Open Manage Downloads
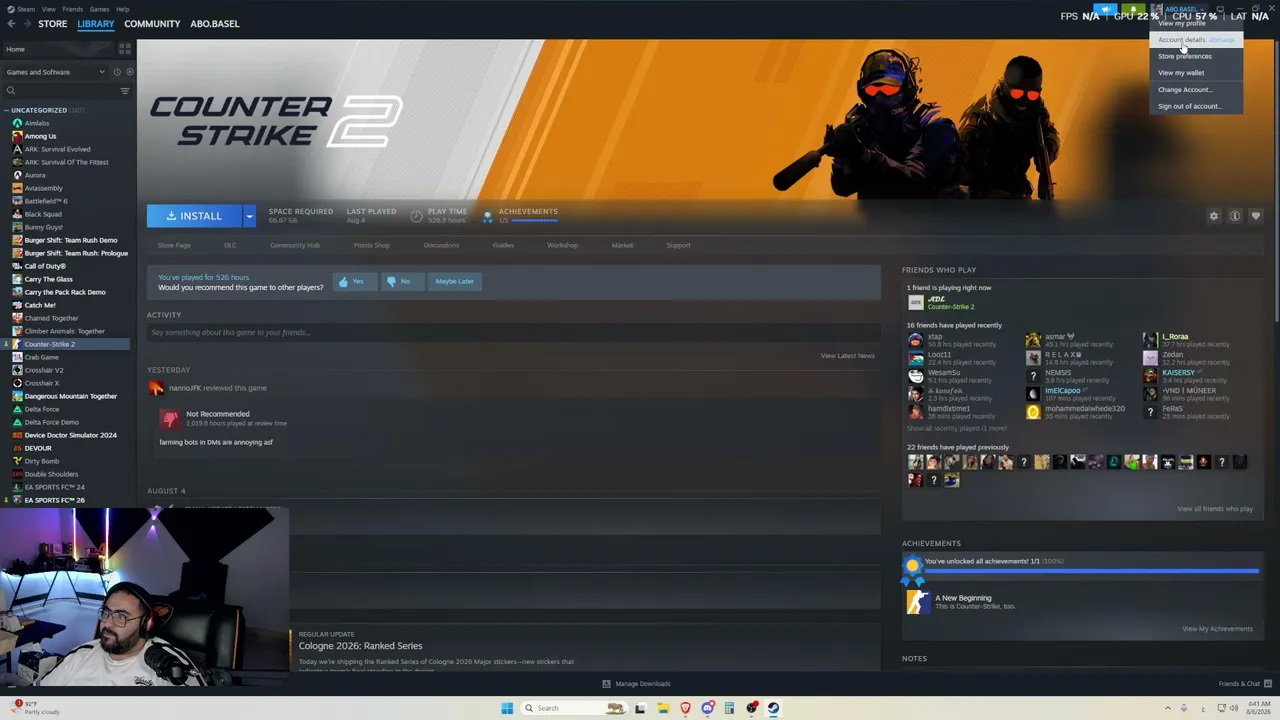Viewport: 1280px width, 720px height. point(636,684)
